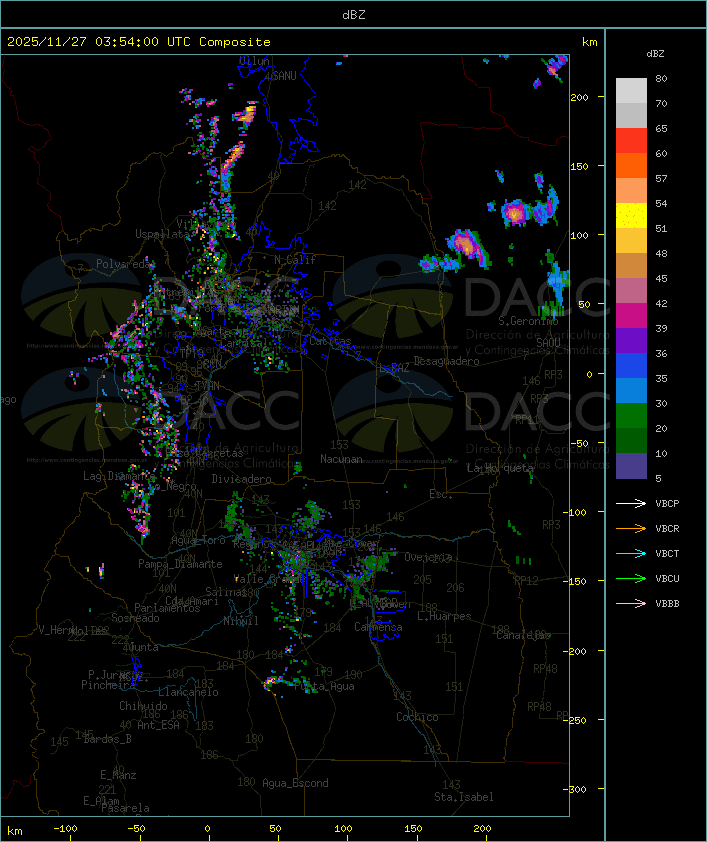Click the -150 tick on the vertical axis
707x842 pixels.
pos(577,581)
